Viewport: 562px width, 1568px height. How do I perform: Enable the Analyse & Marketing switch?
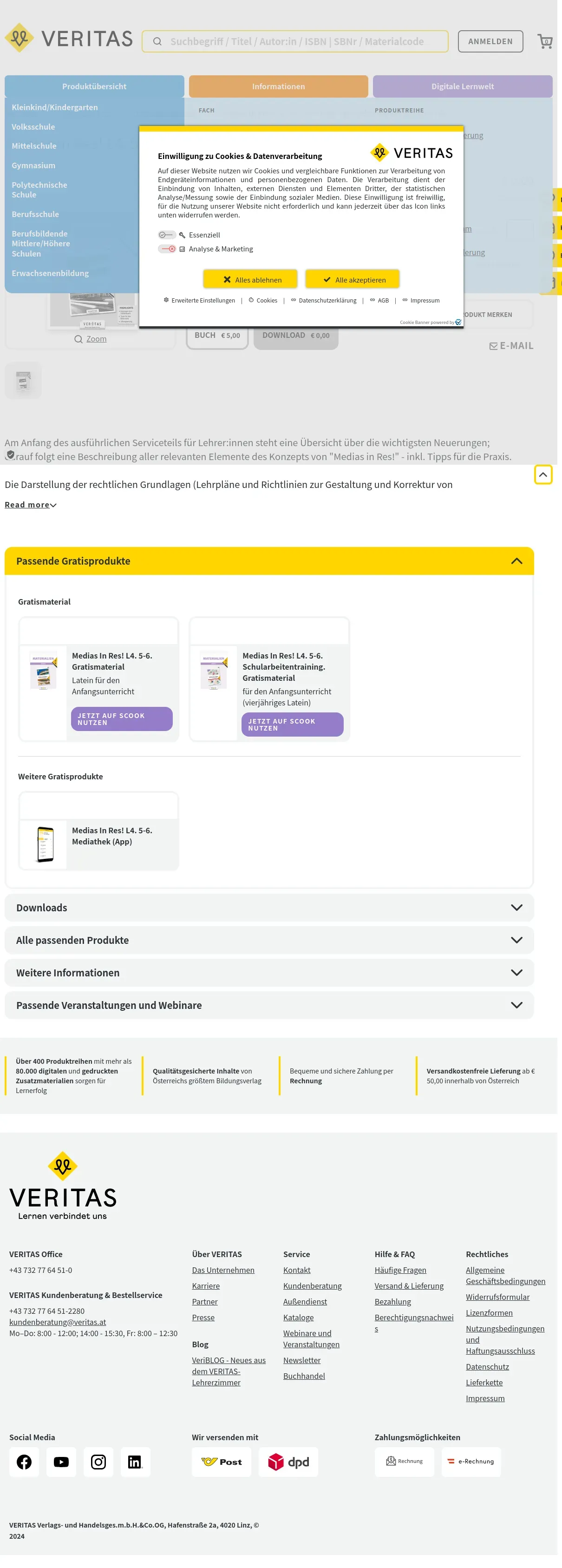pyautogui.click(x=167, y=249)
